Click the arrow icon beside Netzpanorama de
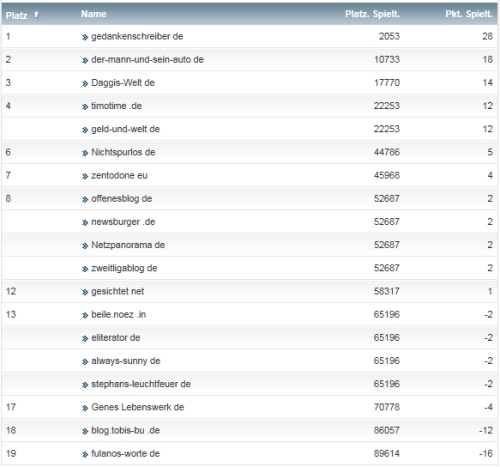Viewport: 500px width, 467px height. click(85, 246)
